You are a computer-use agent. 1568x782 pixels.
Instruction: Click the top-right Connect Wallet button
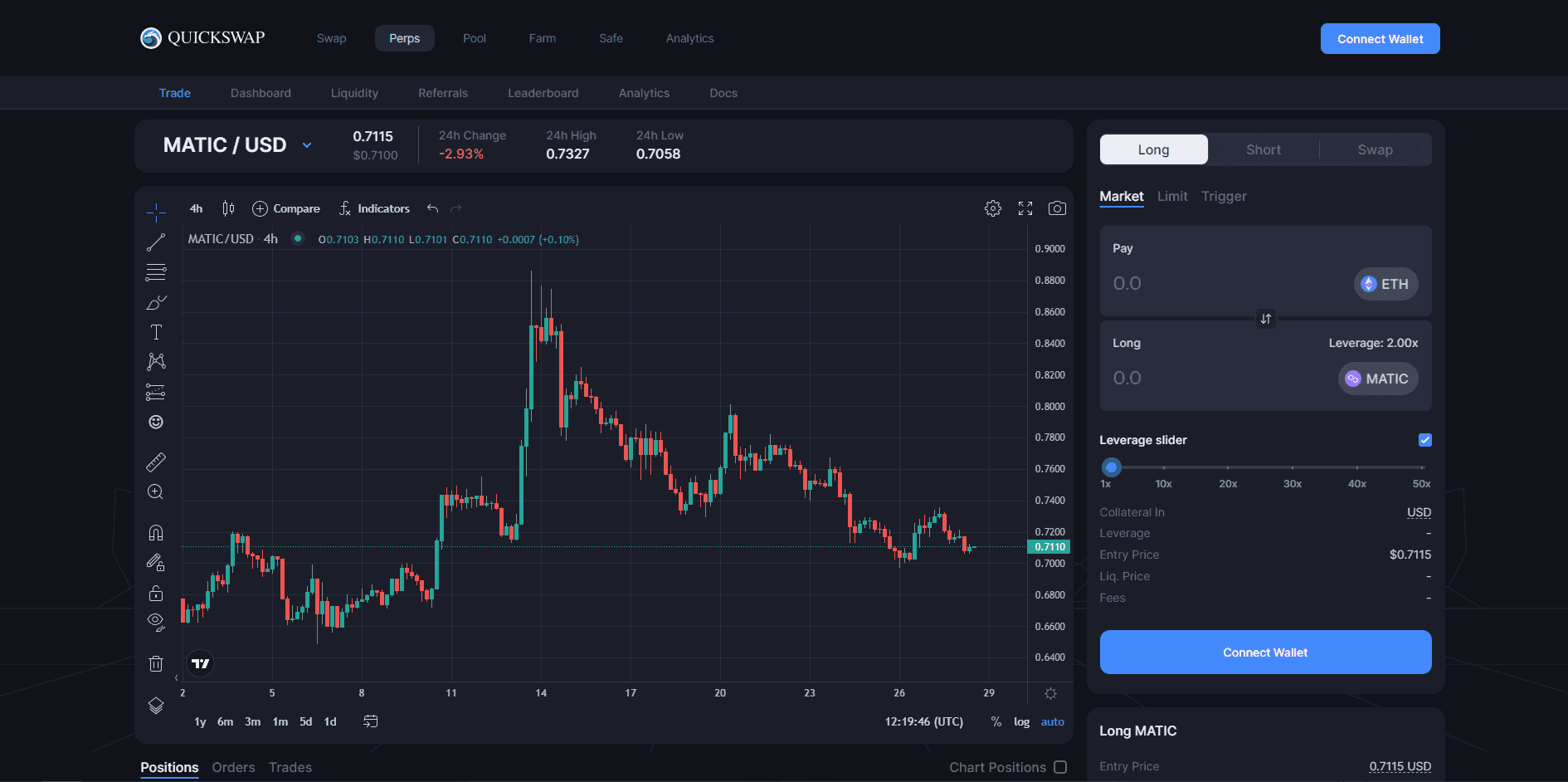[x=1380, y=39]
